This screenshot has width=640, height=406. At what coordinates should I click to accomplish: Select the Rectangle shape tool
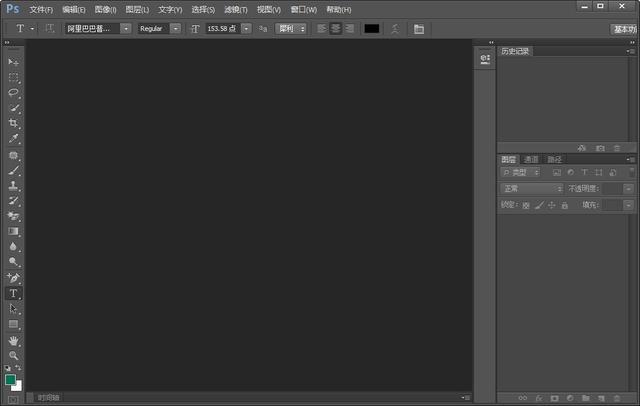[x=13, y=324]
